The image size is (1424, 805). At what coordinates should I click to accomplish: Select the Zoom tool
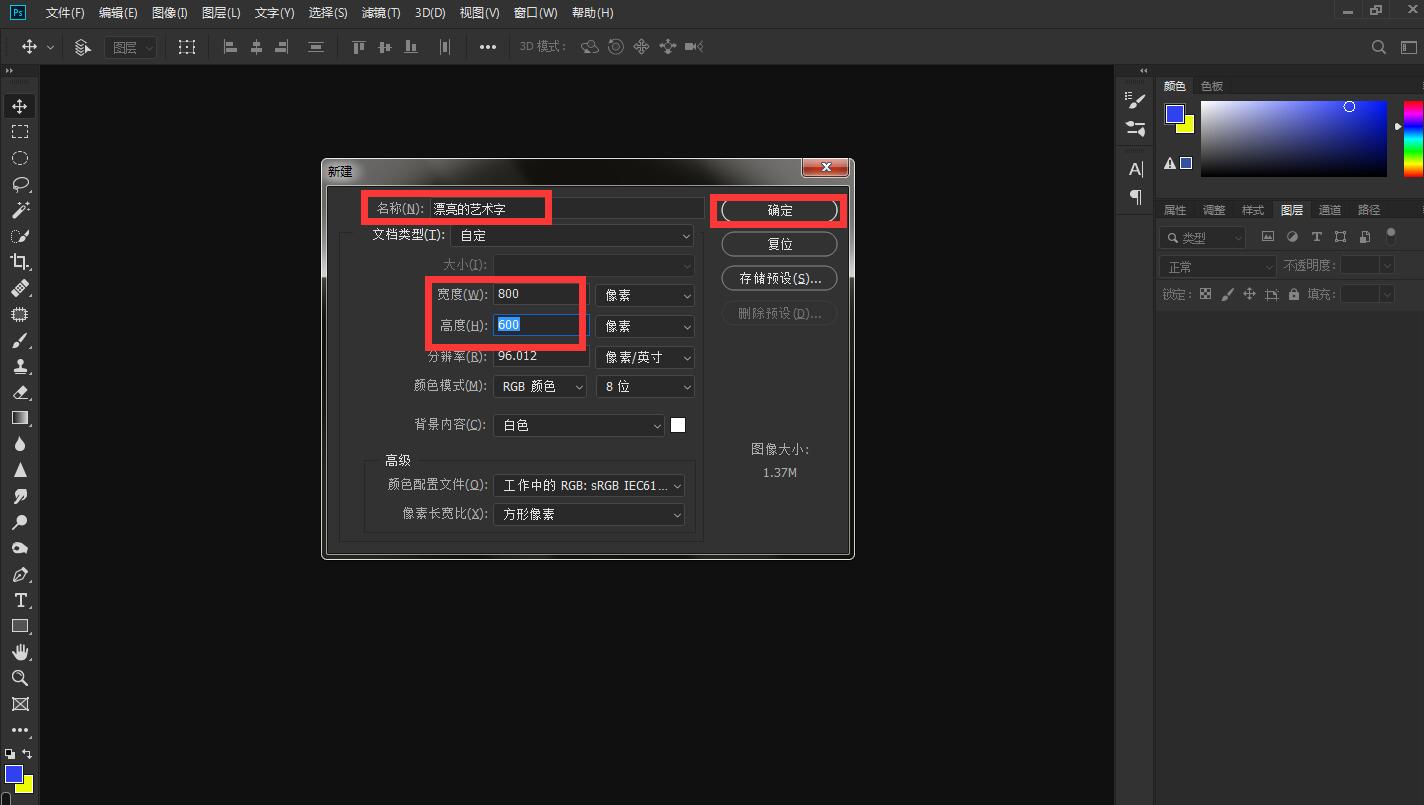[x=20, y=678]
